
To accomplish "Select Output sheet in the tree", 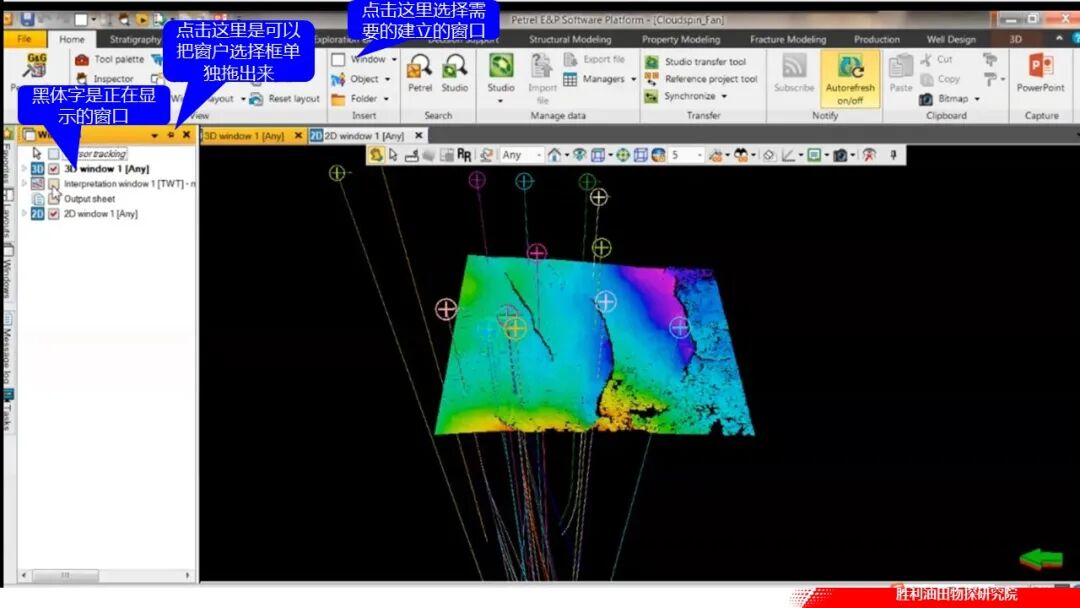I will tap(90, 199).
